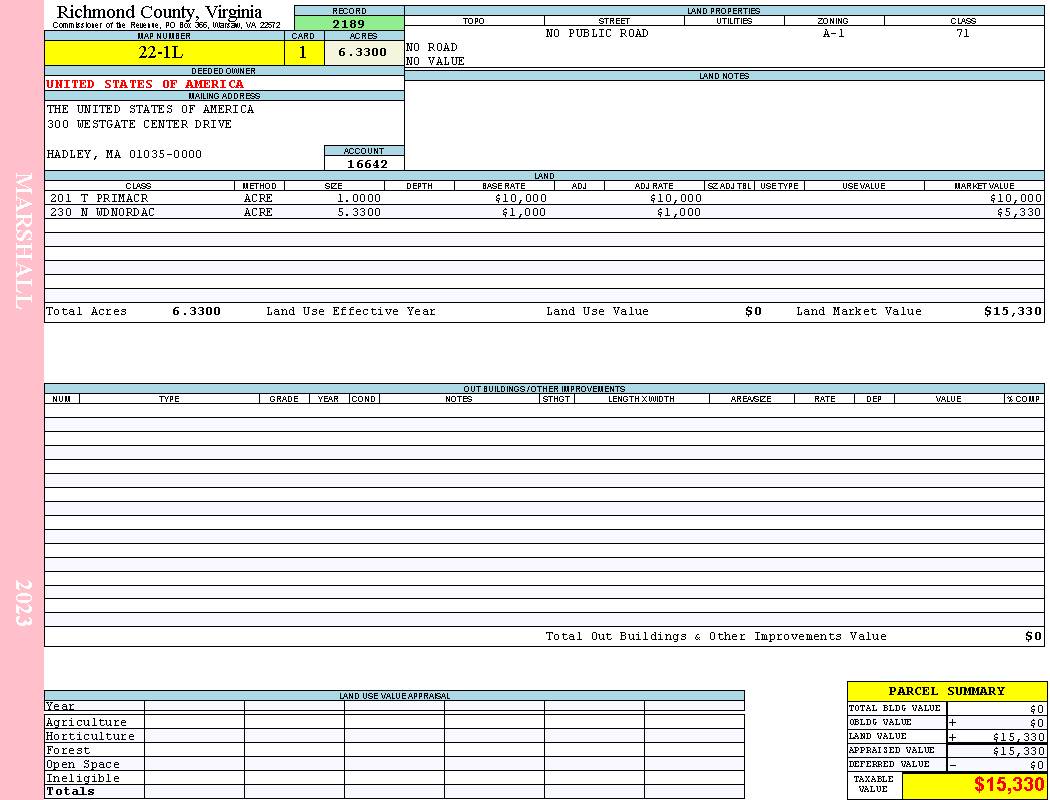Select the APPRAISED VALUE $15,330 amount
Viewport: 1050px width, 800px height.
(x=1019, y=751)
